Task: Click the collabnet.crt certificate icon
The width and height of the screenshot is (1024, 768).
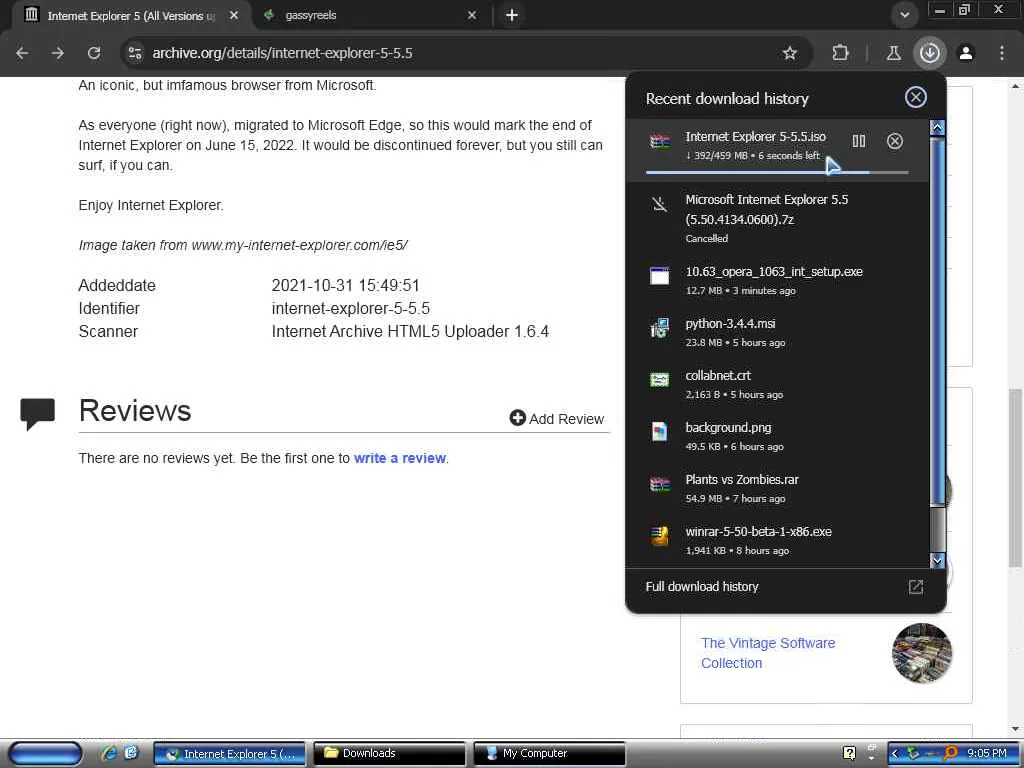Action: tap(660, 379)
